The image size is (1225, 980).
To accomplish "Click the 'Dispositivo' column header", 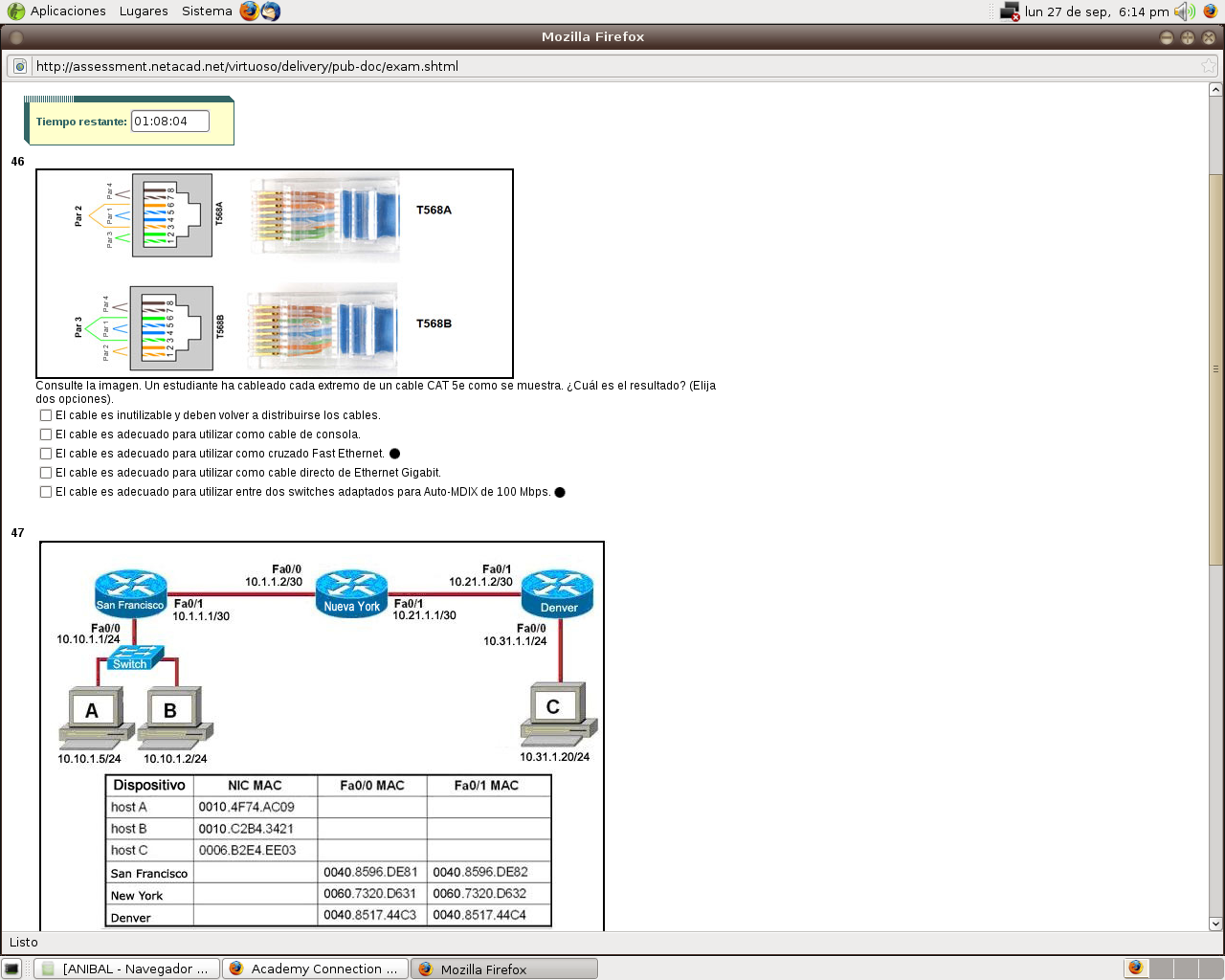I will pyautogui.click(x=149, y=786).
